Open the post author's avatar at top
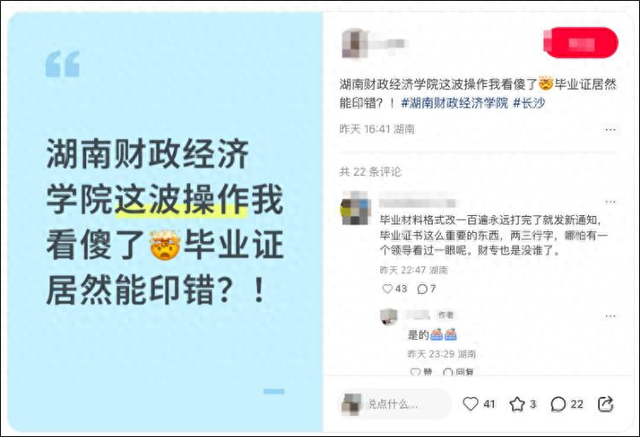This screenshot has width=640, height=437. pos(354,43)
